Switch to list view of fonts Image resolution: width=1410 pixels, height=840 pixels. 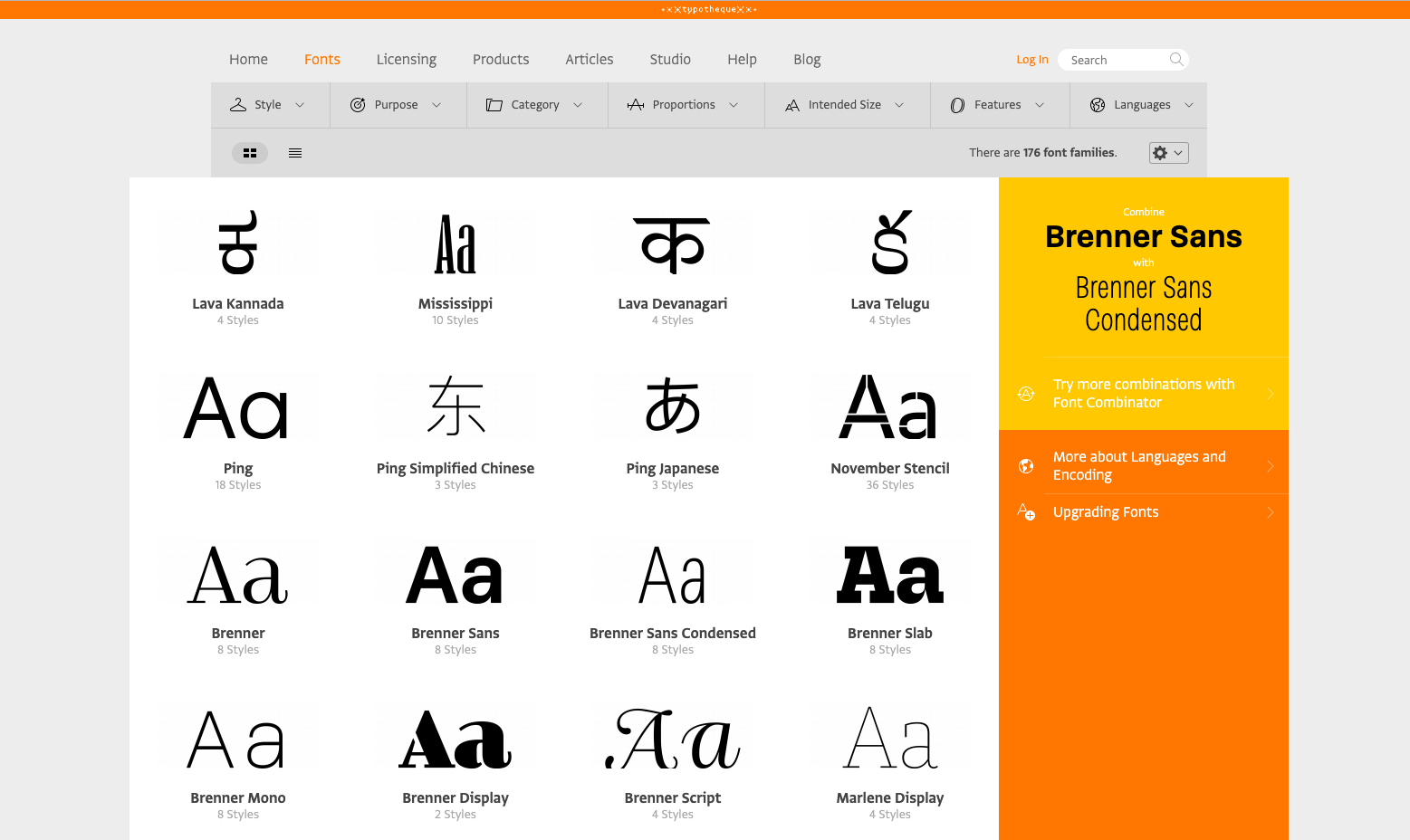click(x=294, y=152)
